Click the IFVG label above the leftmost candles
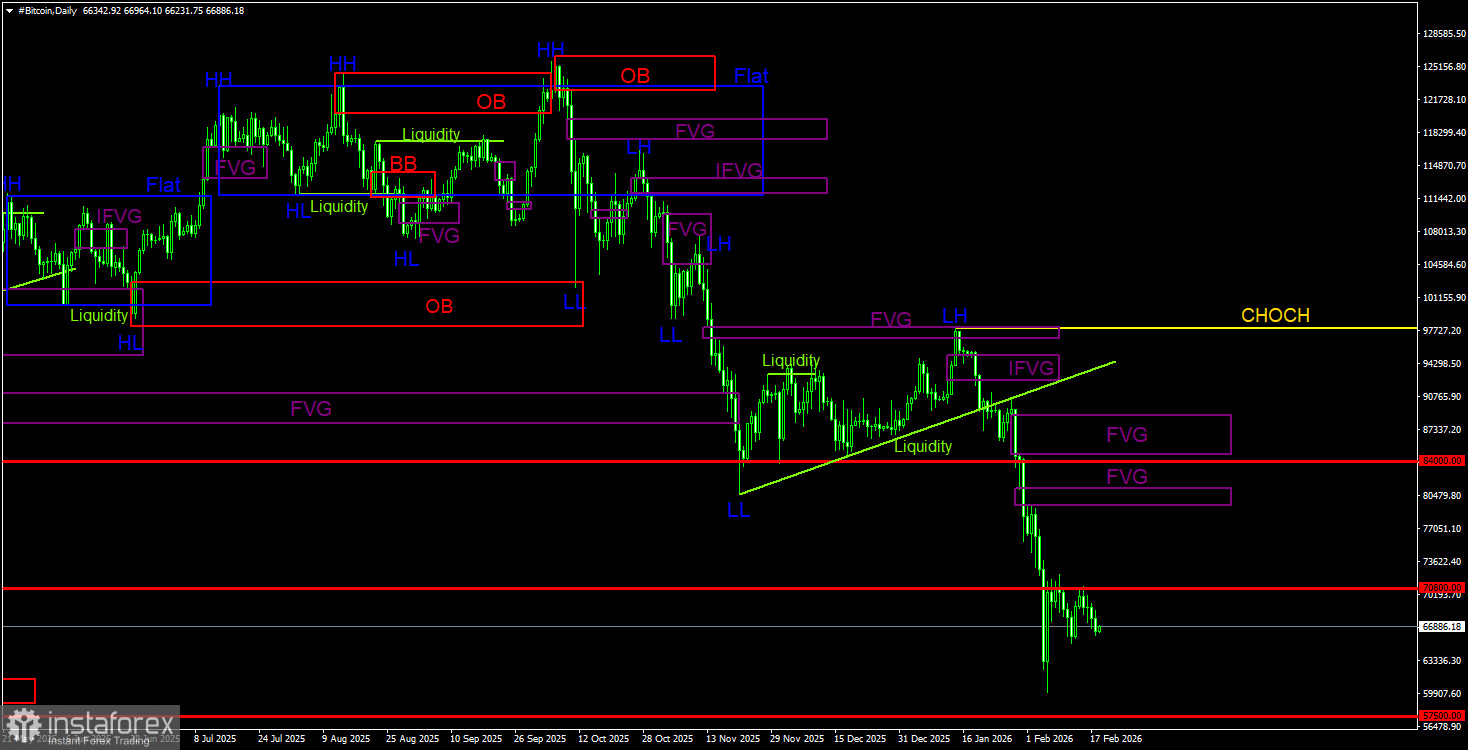The image size is (1468, 750). tap(119, 216)
